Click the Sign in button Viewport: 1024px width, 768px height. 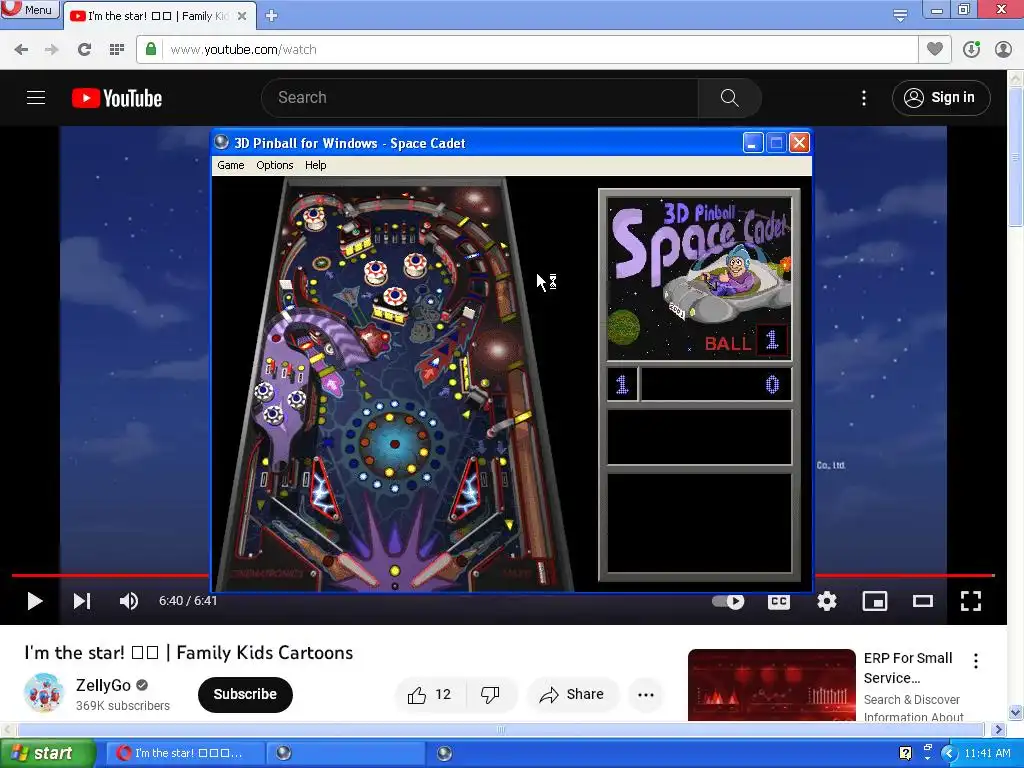point(941,98)
